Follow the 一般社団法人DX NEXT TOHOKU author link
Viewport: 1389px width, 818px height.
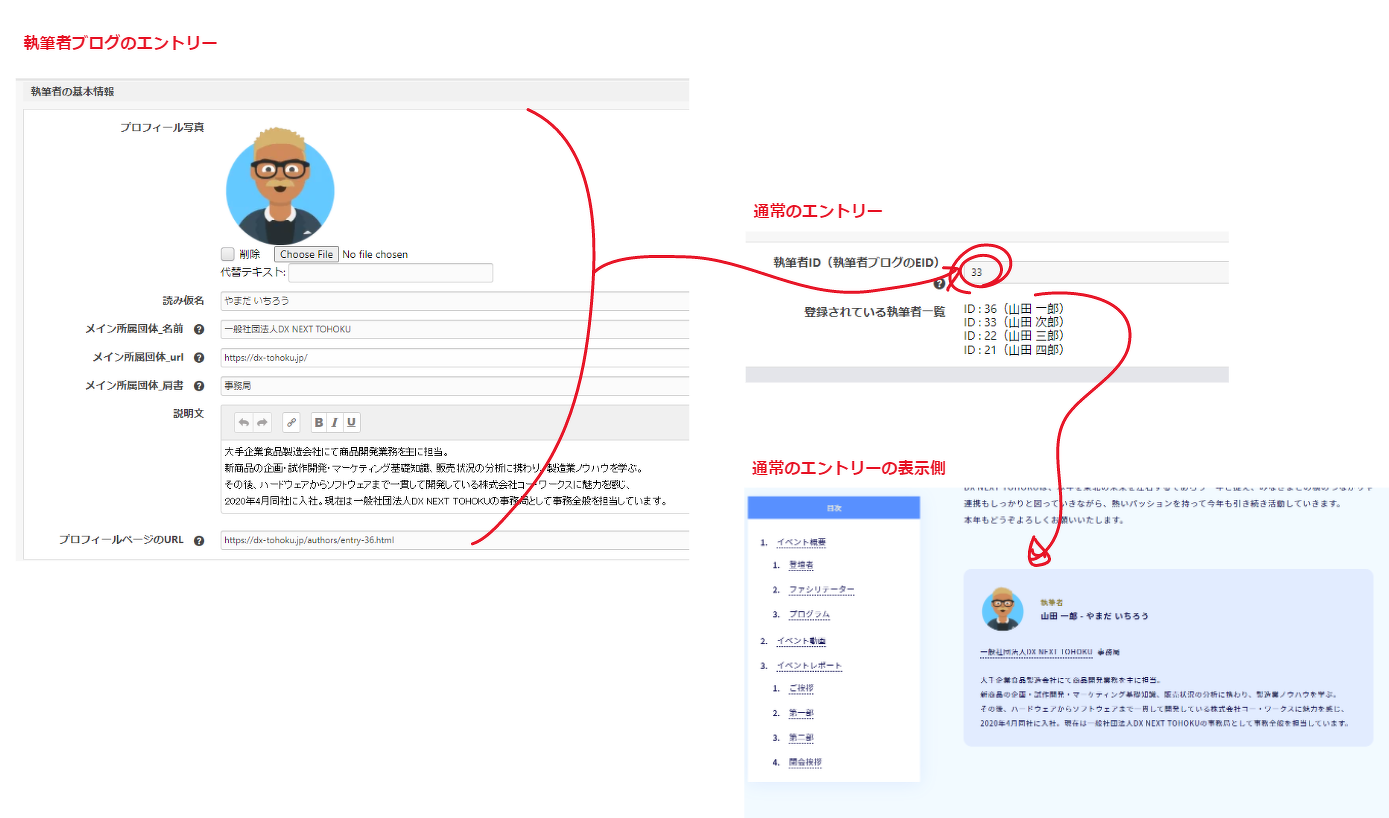tap(1035, 652)
